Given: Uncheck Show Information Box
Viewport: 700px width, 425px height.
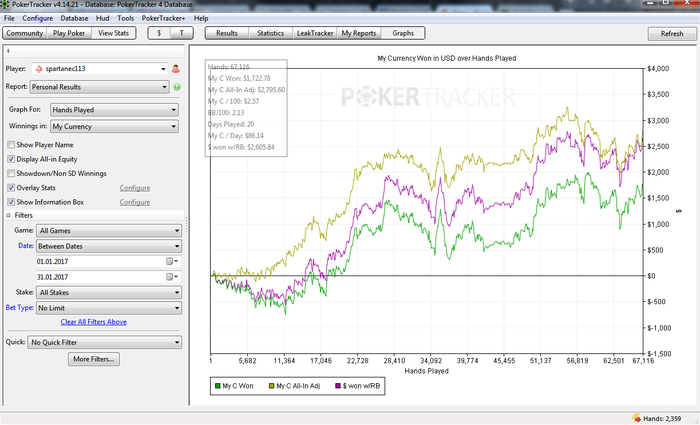Looking at the screenshot, I should pyautogui.click(x=11, y=202).
